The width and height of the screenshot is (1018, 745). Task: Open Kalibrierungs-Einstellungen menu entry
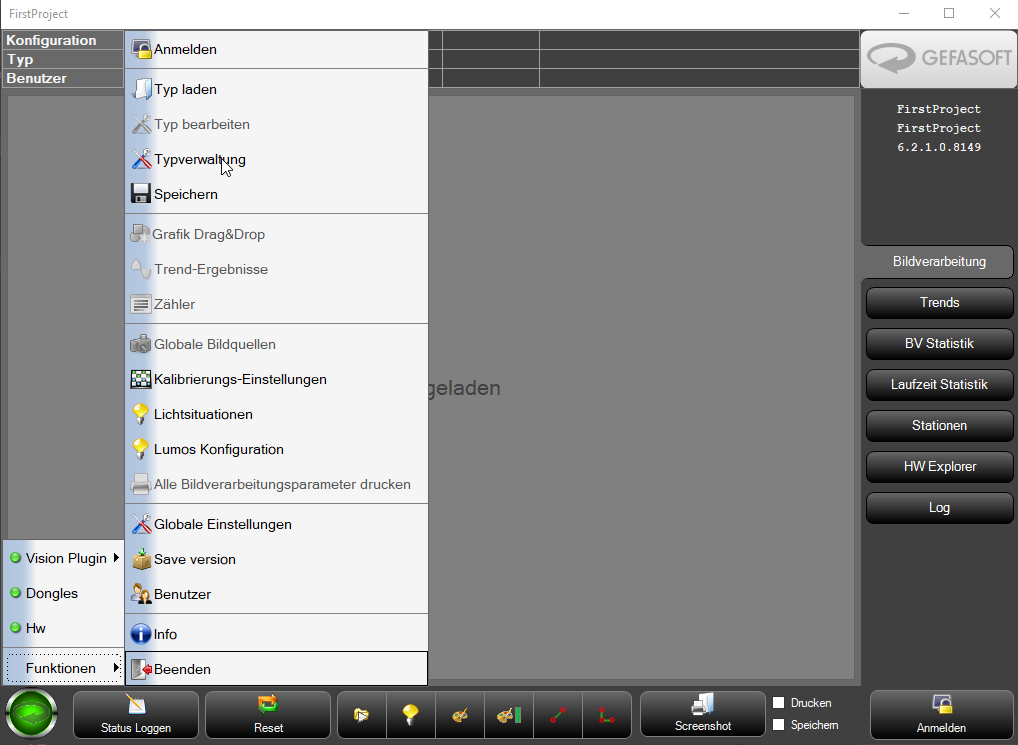[277, 379]
